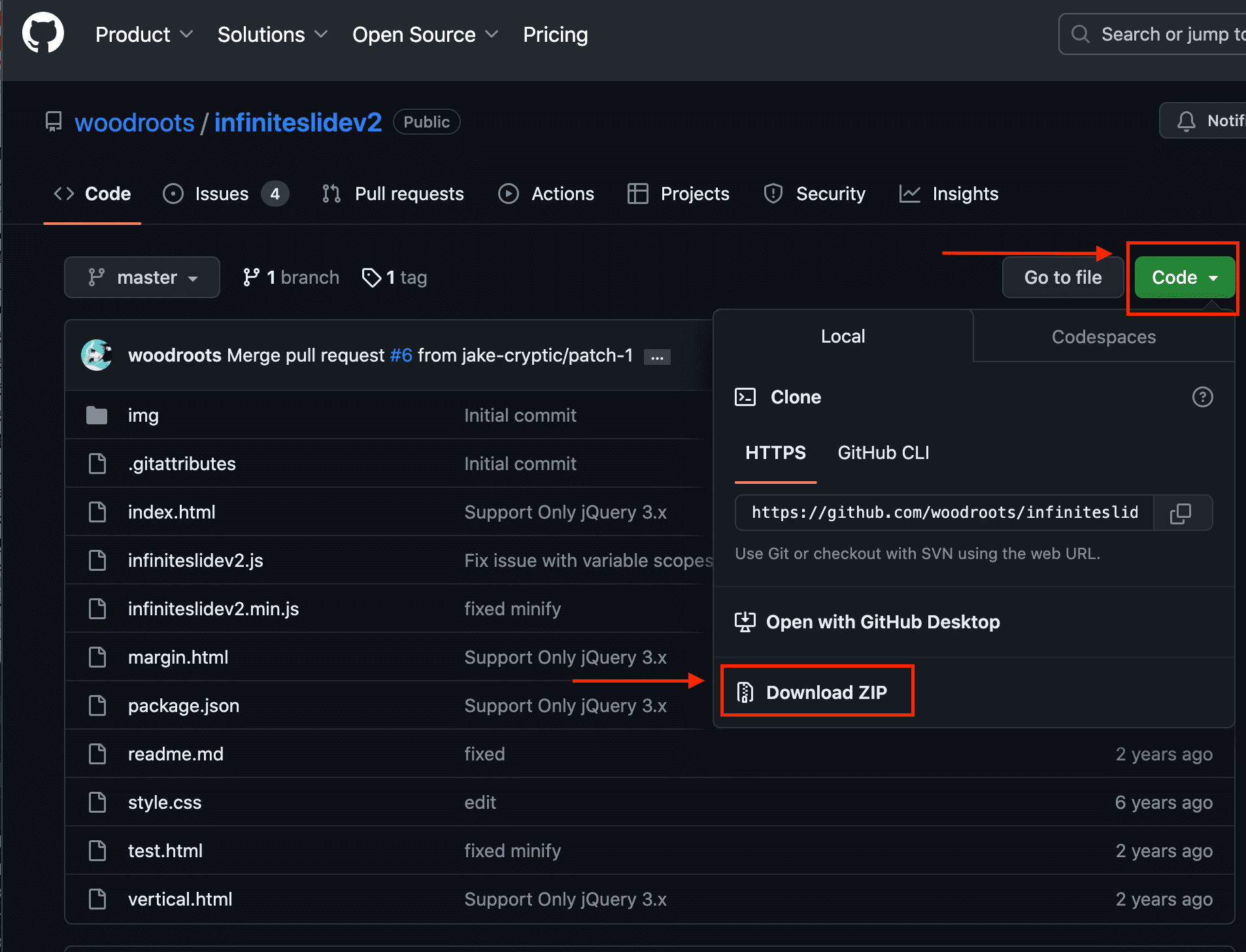Click Download ZIP
This screenshot has height=952, width=1246.
coord(817,692)
